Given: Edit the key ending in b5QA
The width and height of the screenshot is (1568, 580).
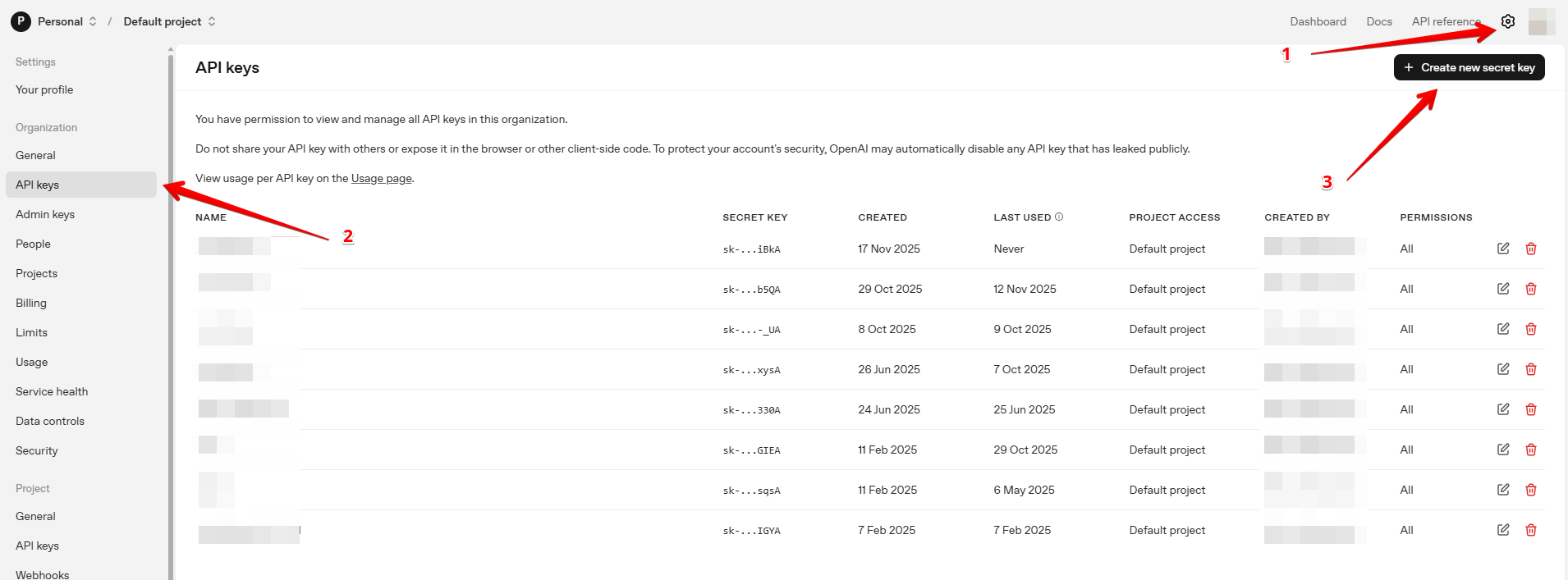Looking at the screenshot, I should coord(1503,289).
